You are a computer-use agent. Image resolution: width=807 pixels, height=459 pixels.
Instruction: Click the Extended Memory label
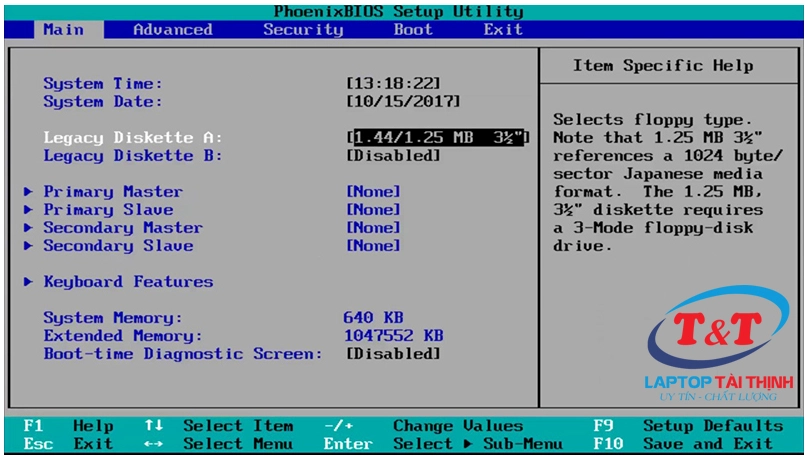(123, 336)
